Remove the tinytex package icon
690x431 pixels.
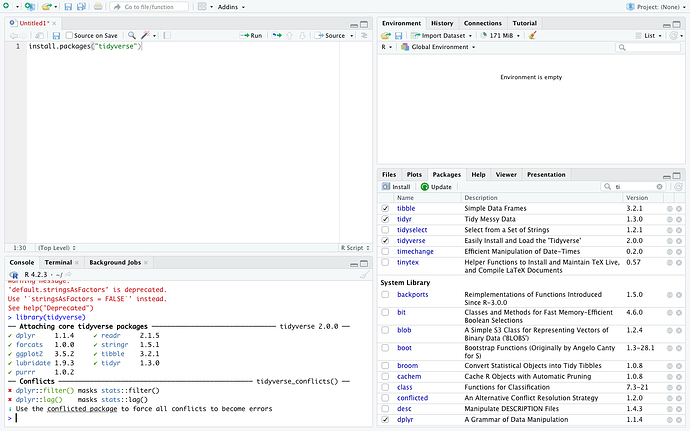point(679,262)
